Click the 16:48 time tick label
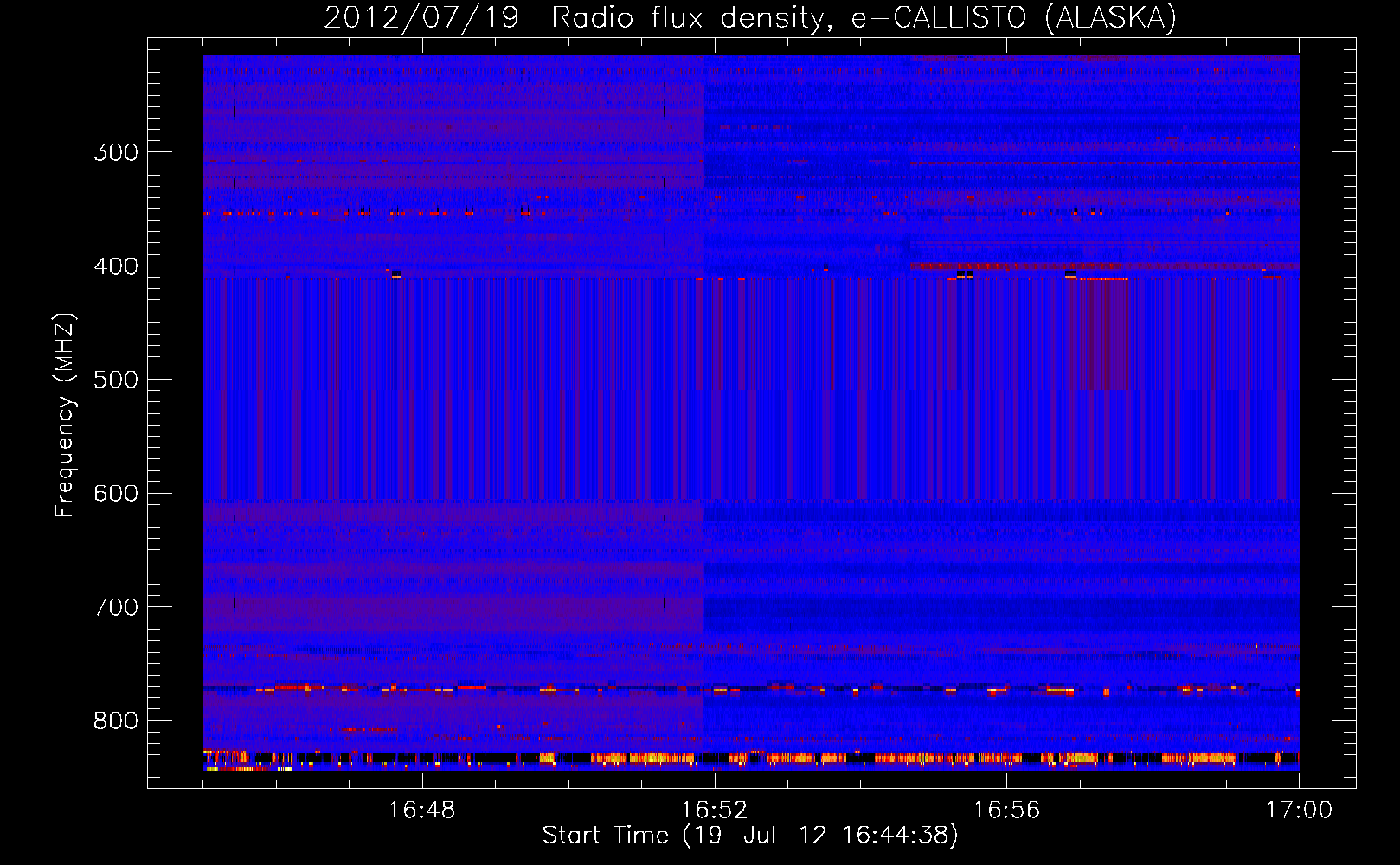Viewport: 1400px width, 865px height. 421,810
